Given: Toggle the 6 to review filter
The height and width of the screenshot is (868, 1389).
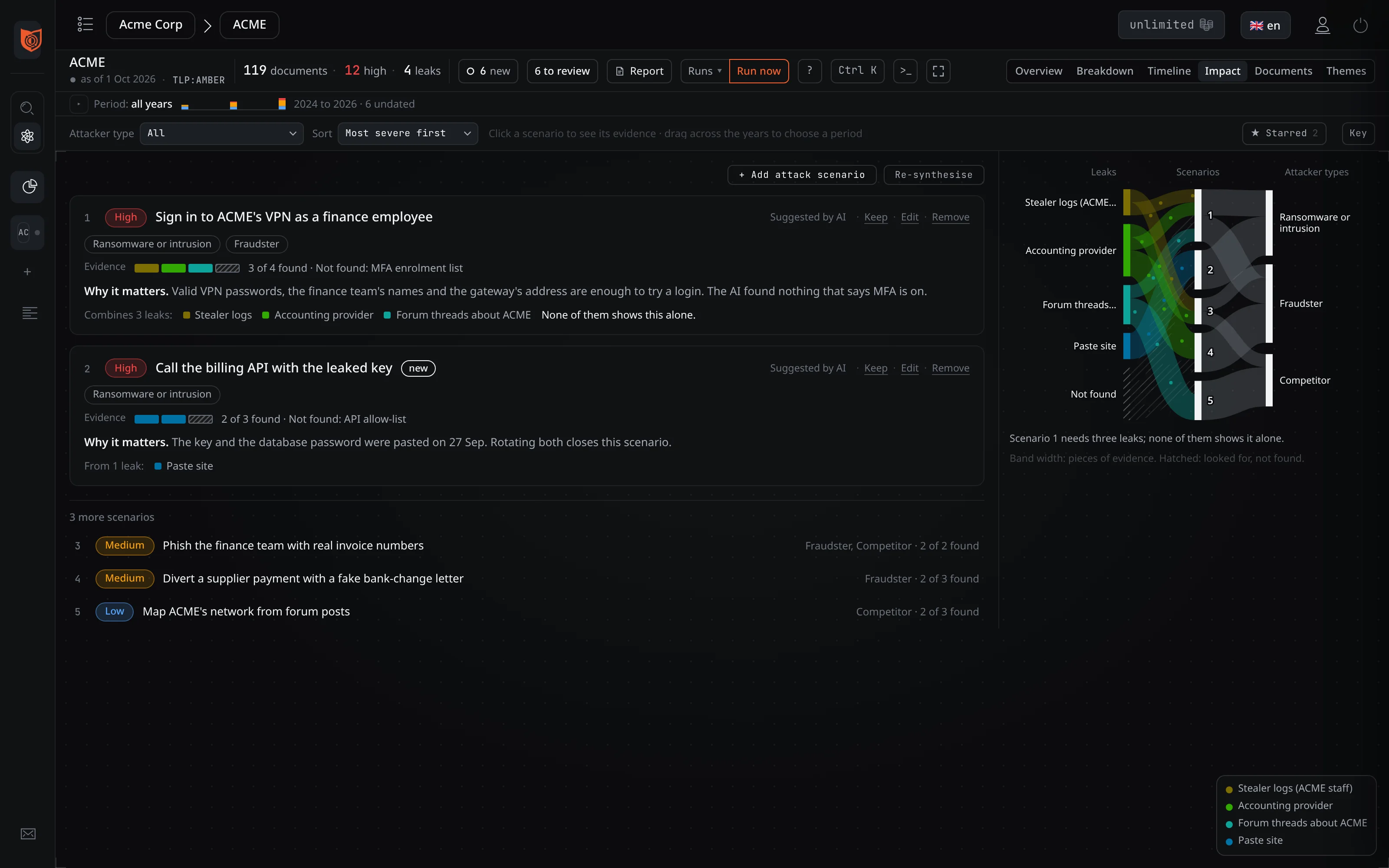Looking at the screenshot, I should (563, 71).
